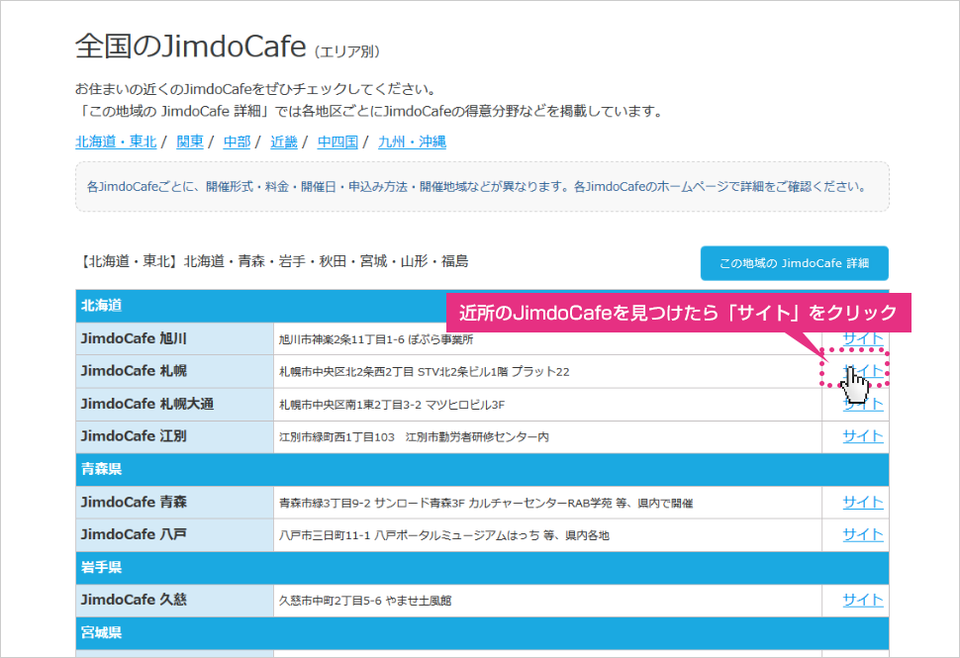Viewport: 960px width, 658px height.
Task: Click the 江別市緑町西1丁目103 address cell
Action: [547, 436]
